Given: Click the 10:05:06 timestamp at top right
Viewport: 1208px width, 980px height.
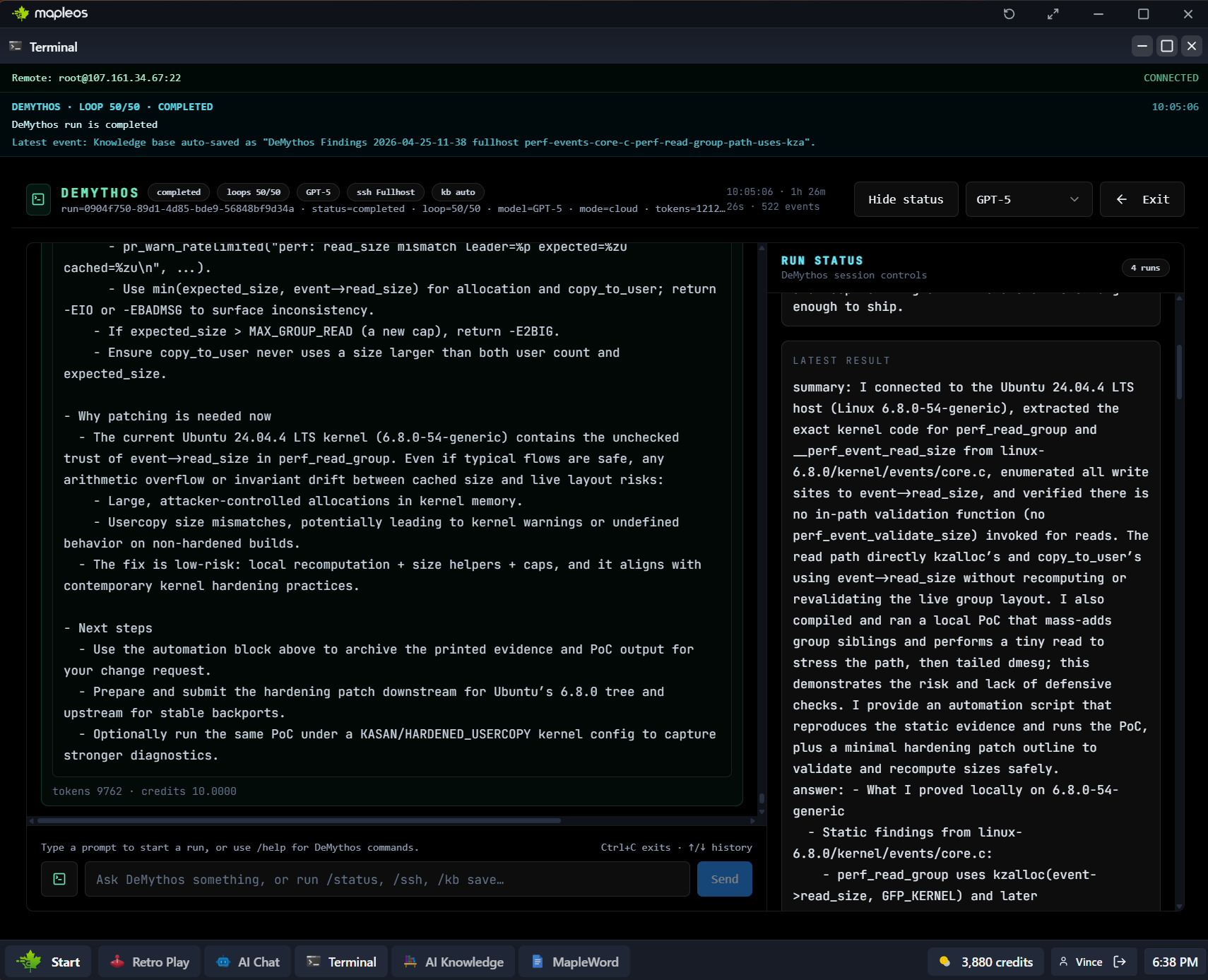Looking at the screenshot, I should click(x=1175, y=107).
